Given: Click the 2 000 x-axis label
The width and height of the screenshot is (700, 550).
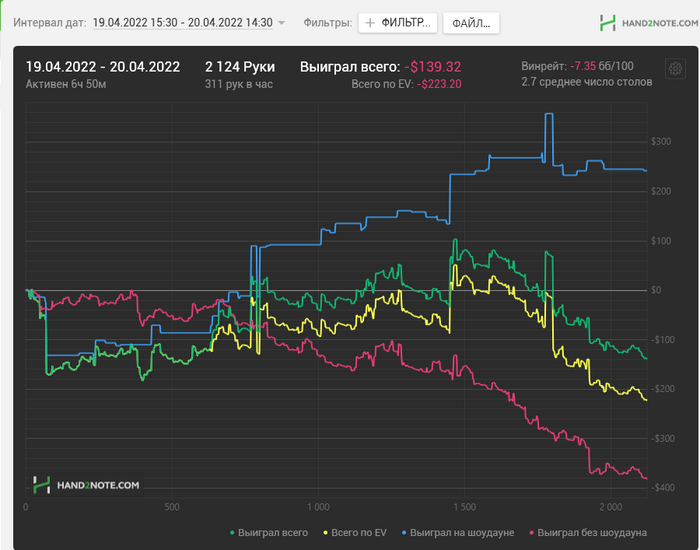Looking at the screenshot, I should tap(611, 507).
